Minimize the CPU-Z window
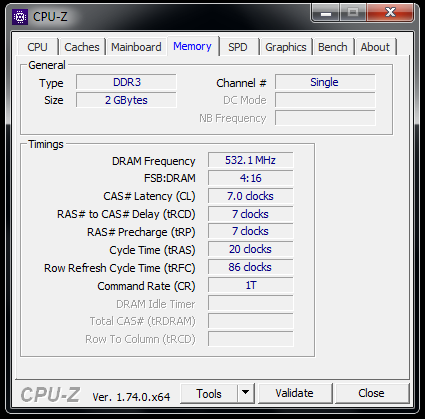Viewport: 425px width, 419px height. [326, 13]
